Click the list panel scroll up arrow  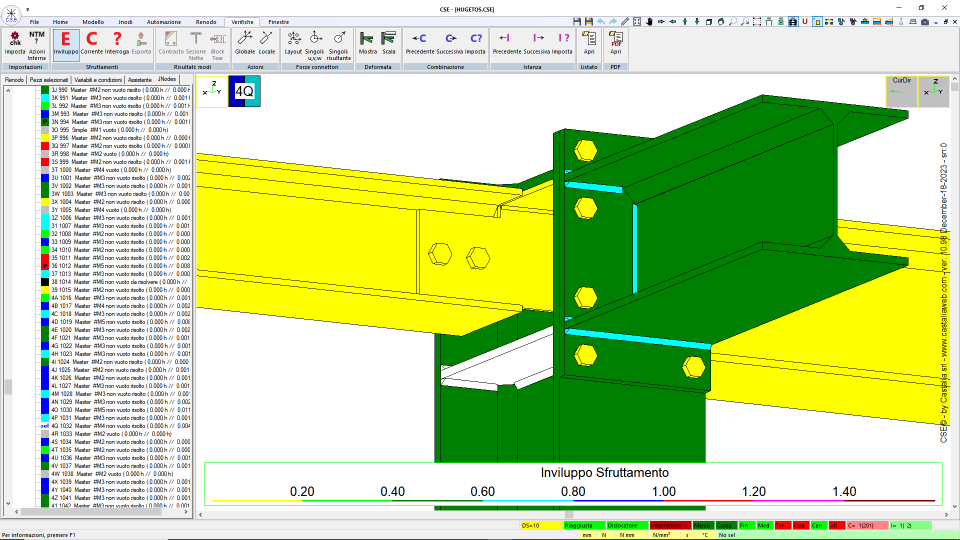point(8,90)
